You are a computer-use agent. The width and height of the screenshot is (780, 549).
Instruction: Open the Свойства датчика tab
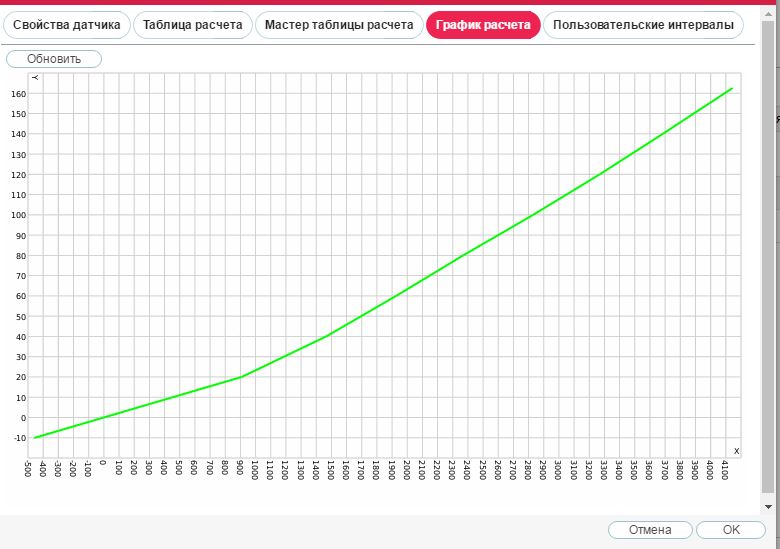pyautogui.click(x=67, y=25)
